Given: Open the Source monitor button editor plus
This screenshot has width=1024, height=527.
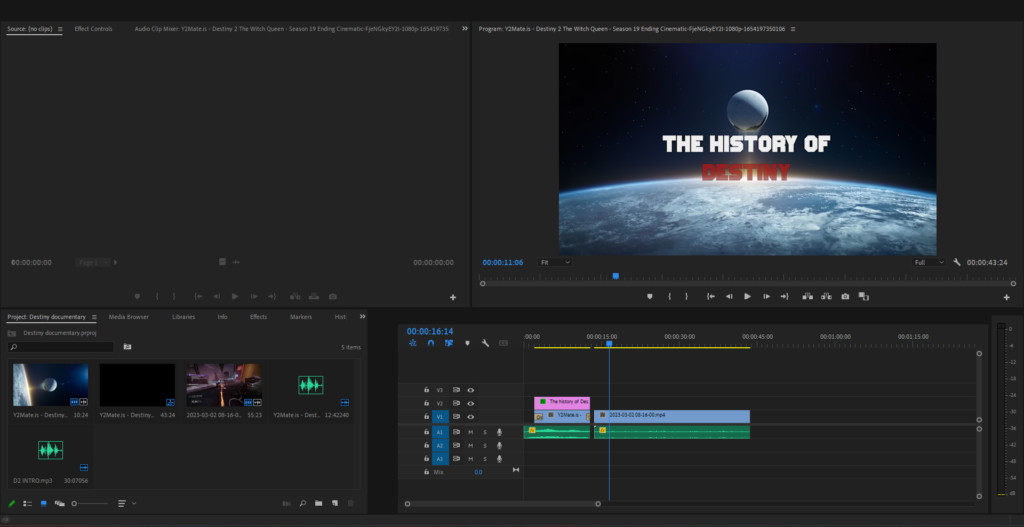Looking at the screenshot, I should point(453,297).
